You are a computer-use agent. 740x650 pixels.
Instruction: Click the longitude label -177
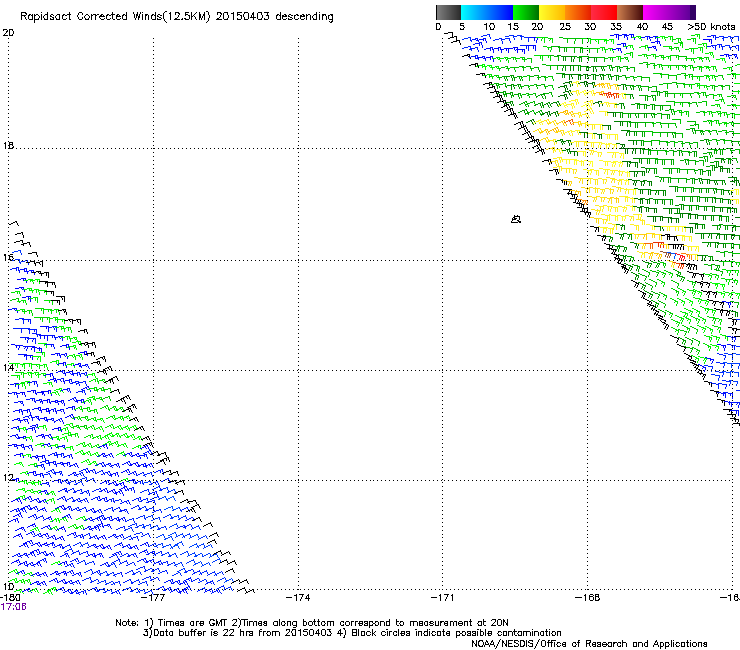coord(154,598)
